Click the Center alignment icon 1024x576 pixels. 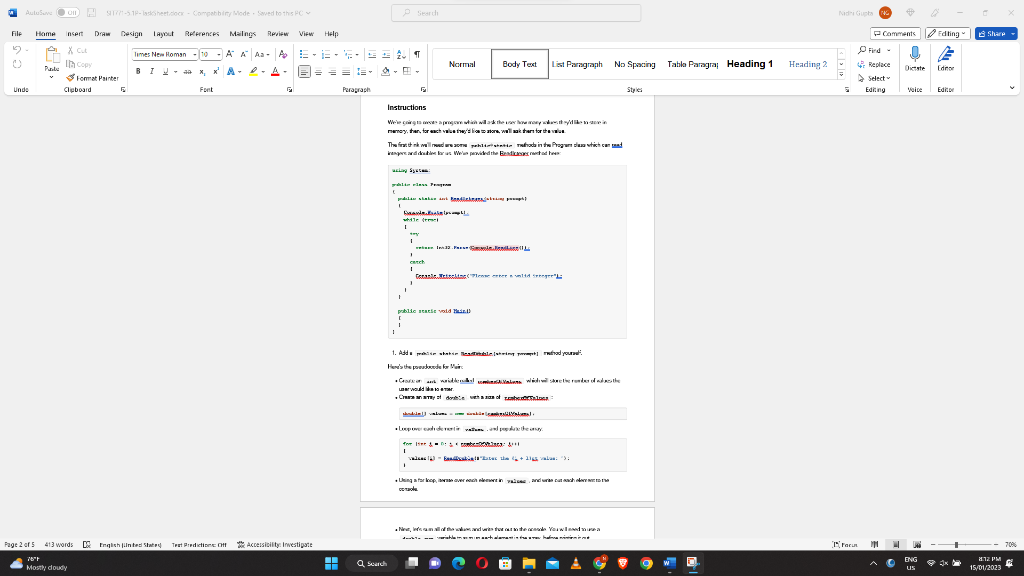(x=319, y=71)
